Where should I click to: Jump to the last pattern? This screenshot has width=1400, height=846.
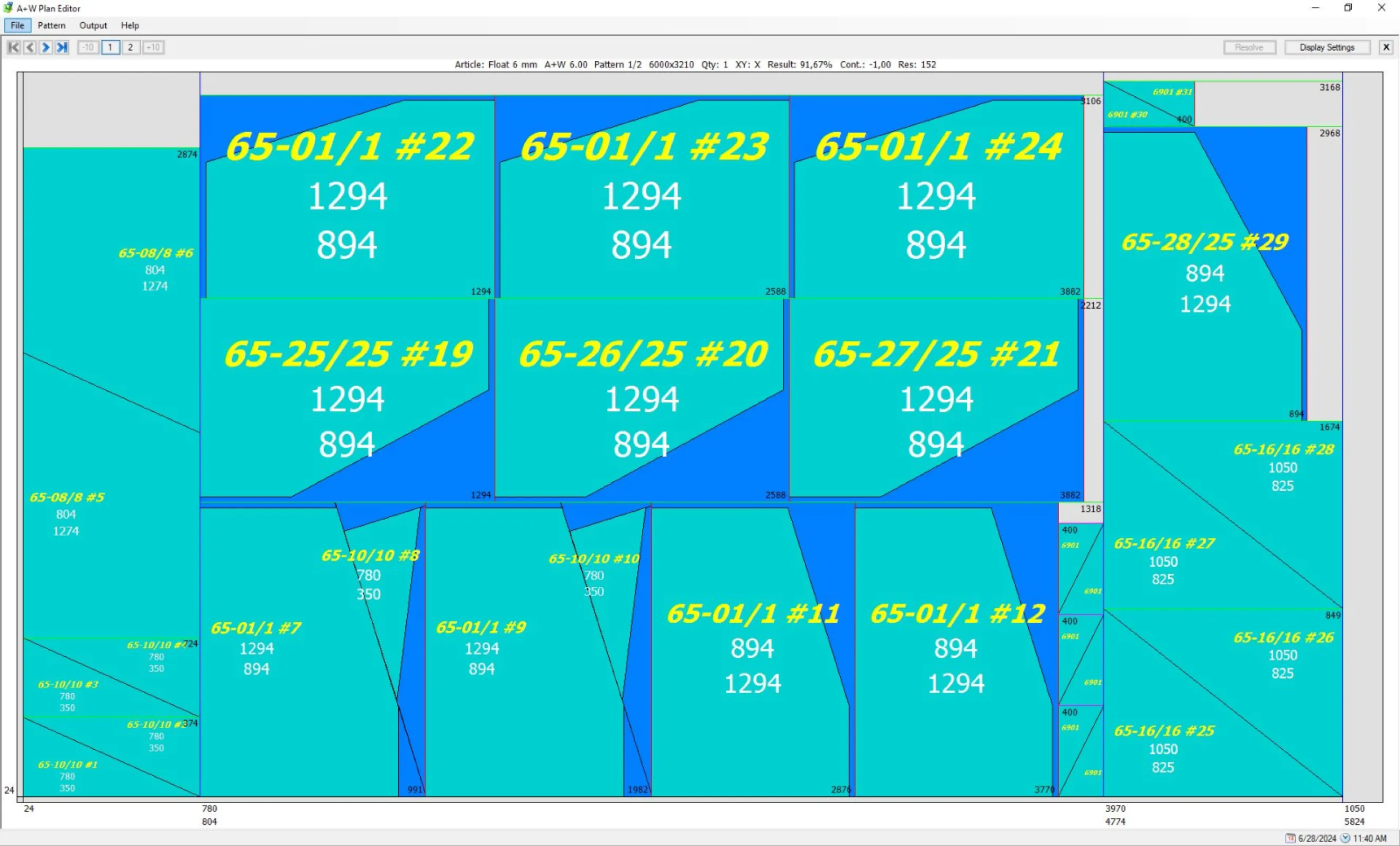62,47
